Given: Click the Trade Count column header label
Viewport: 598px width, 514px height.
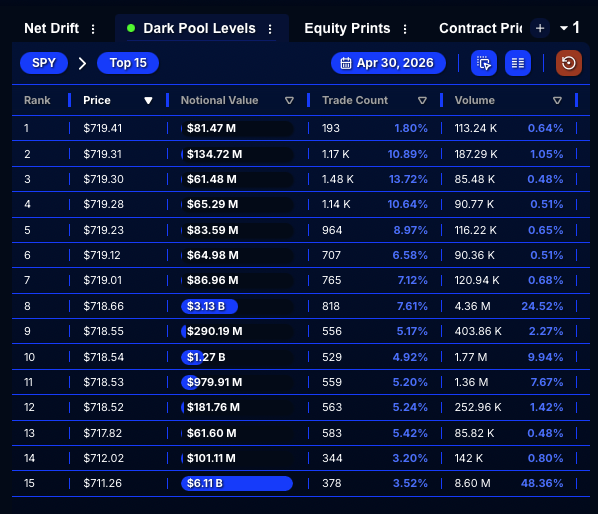Looking at the screenshot, I should [355, 100].
